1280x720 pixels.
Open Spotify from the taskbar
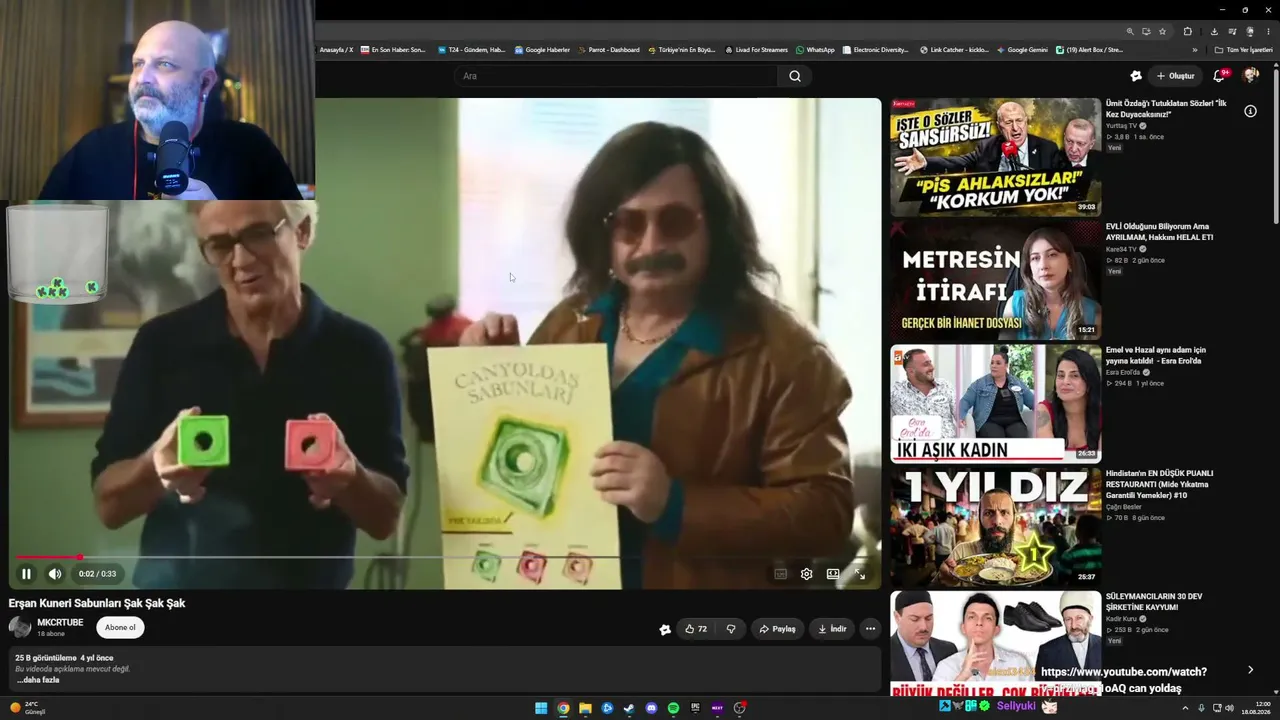[673, 708]
